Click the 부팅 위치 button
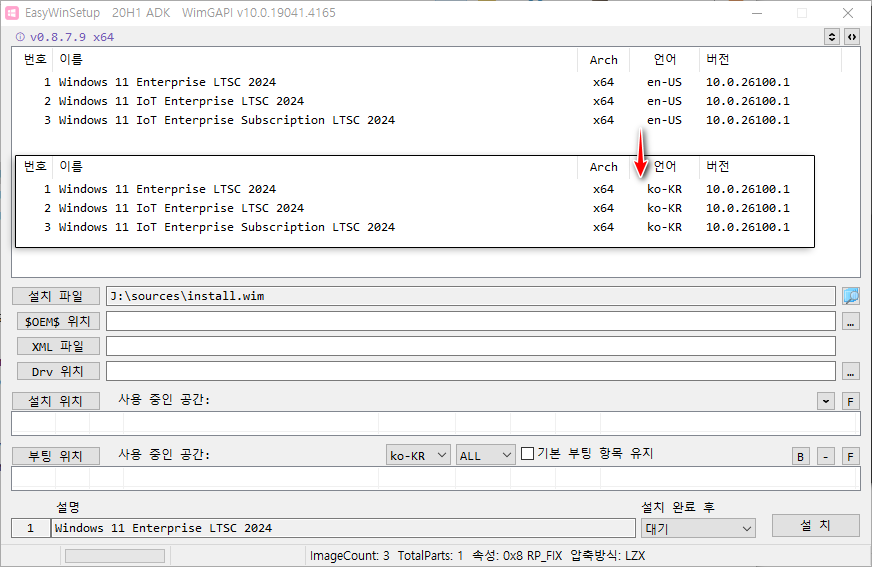 pyautogui.click(x=56, y=456)
